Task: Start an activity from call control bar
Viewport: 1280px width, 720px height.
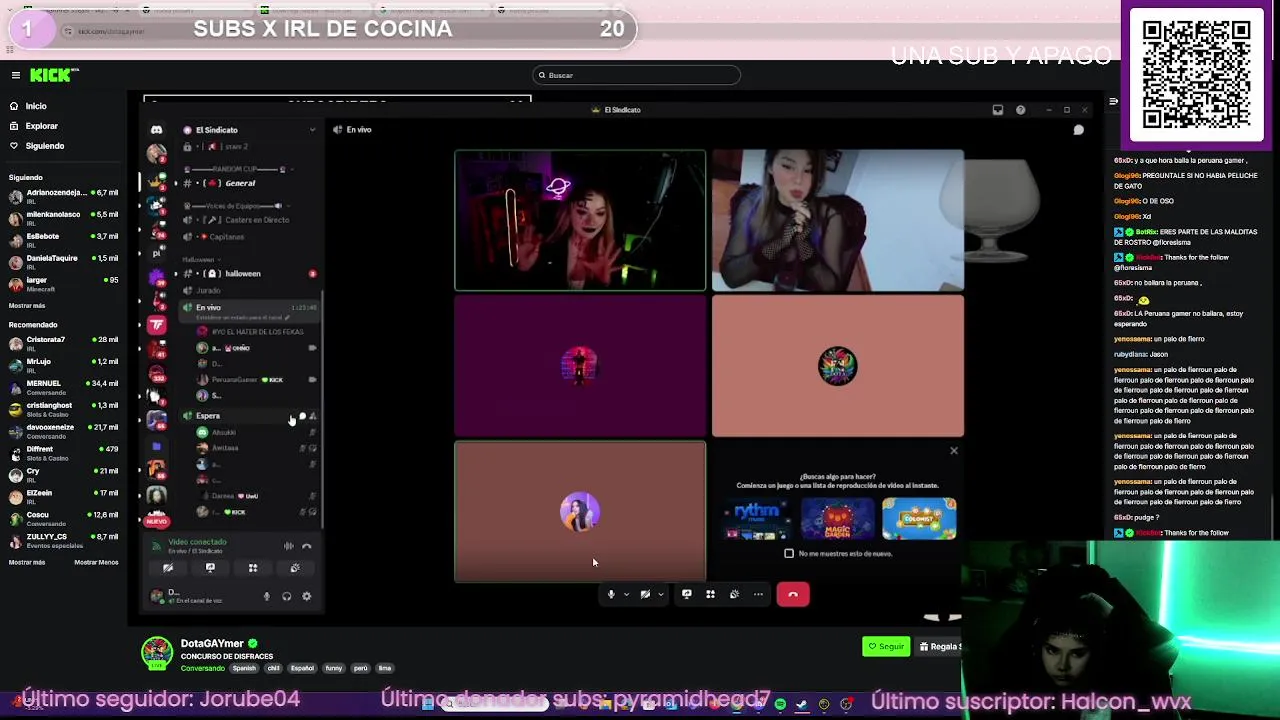Action: [x=710, y=594]
